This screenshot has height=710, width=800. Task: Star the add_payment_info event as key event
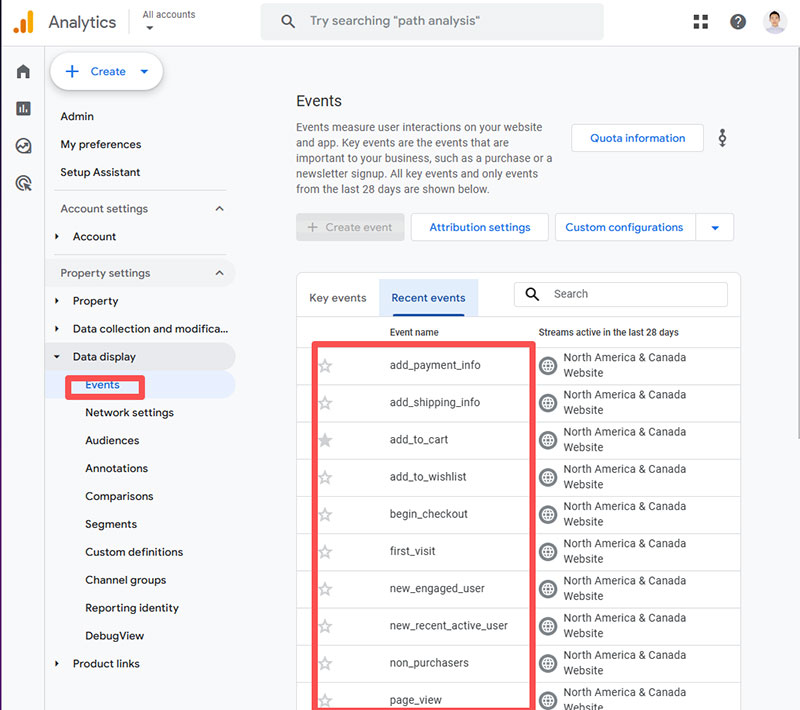(325, 366)
